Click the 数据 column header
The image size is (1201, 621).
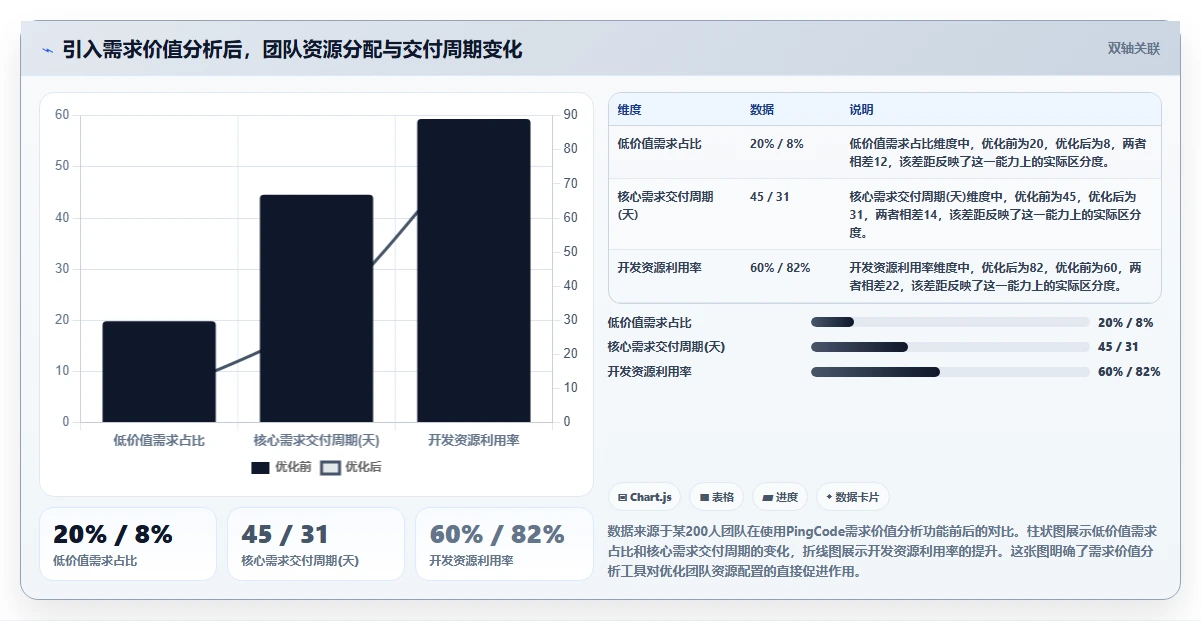pos(762,110)
